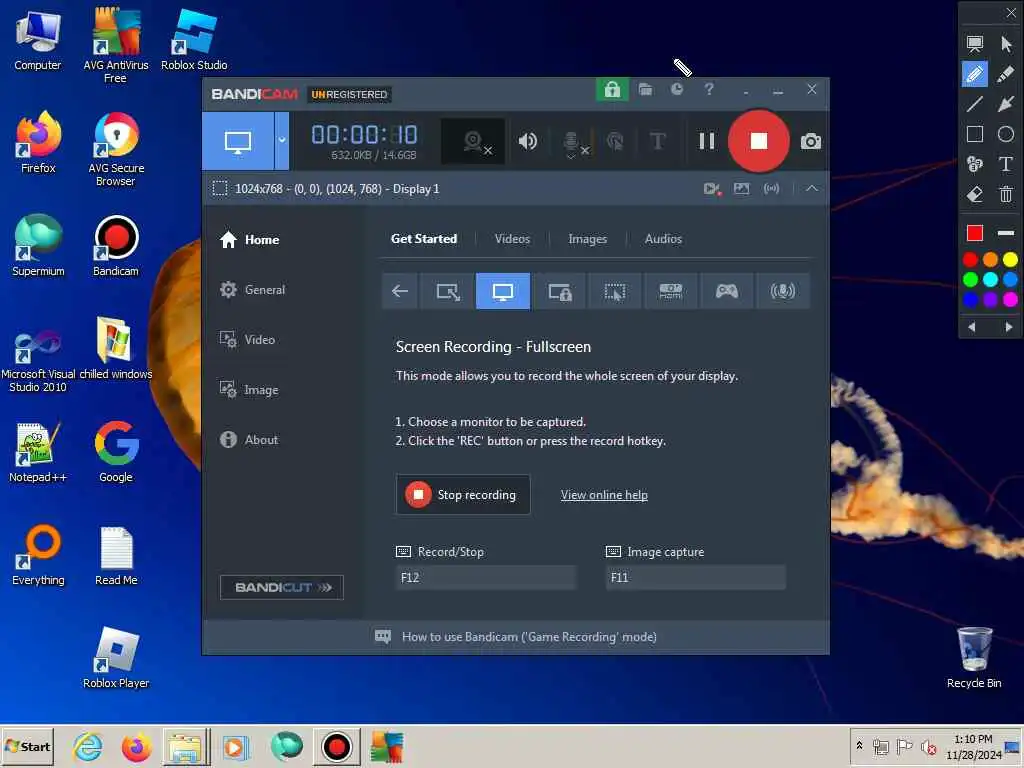Toggle the text overlay option
This screenshot has width=1024, height=768.
[658, 141]
